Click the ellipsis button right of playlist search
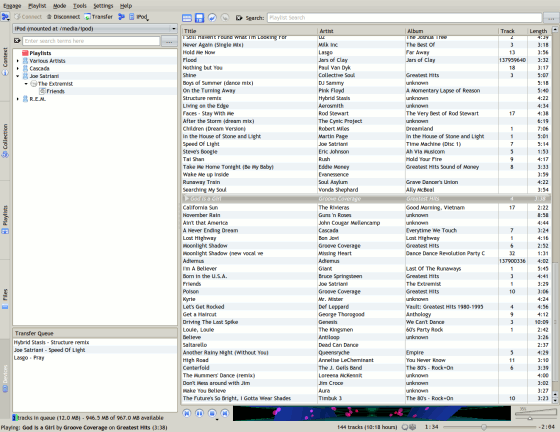Viewport: 560px width, 432px height. pyautogui.click(x=551, y=17)
